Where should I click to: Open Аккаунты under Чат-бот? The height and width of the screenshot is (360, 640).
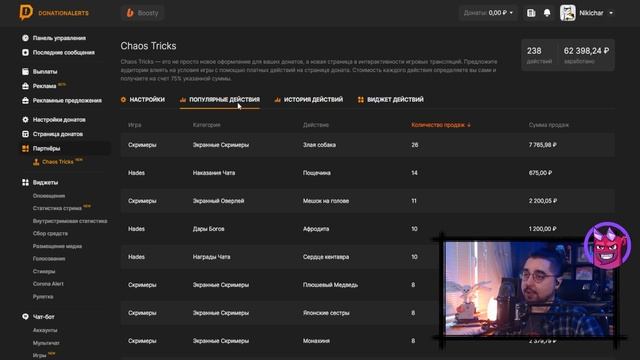[x=45, y=330]
